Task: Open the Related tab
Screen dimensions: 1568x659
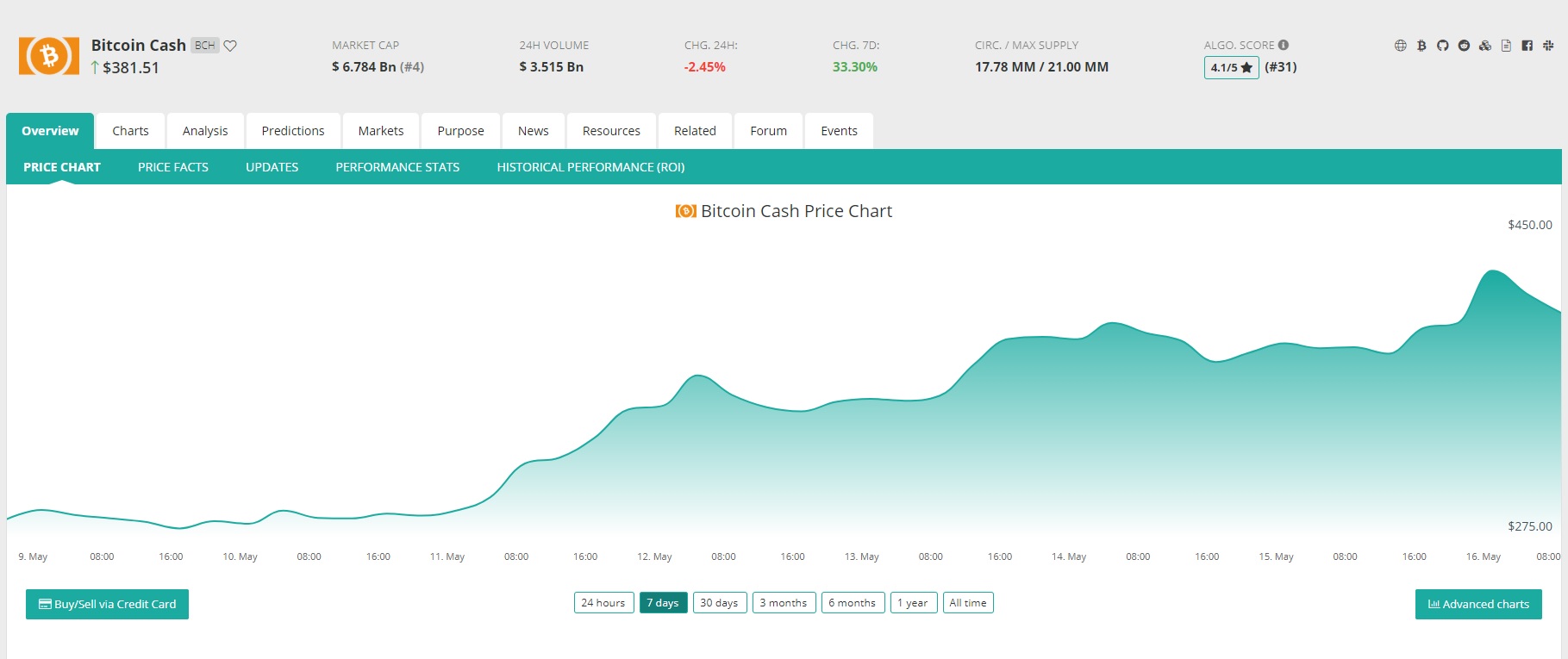Action: pyautogui.click(x=695, y=131)
